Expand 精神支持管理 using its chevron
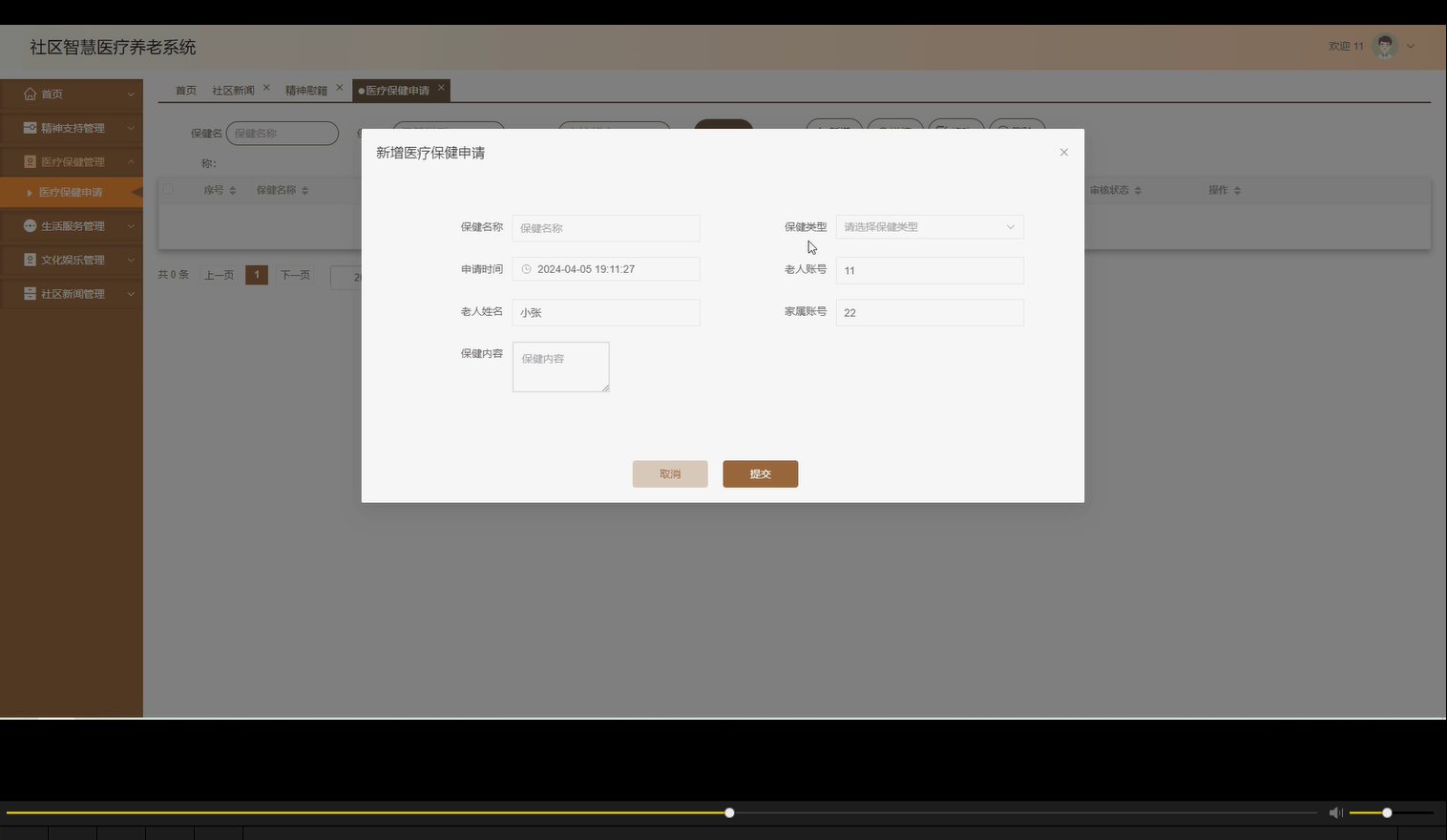 click(131, 128)
